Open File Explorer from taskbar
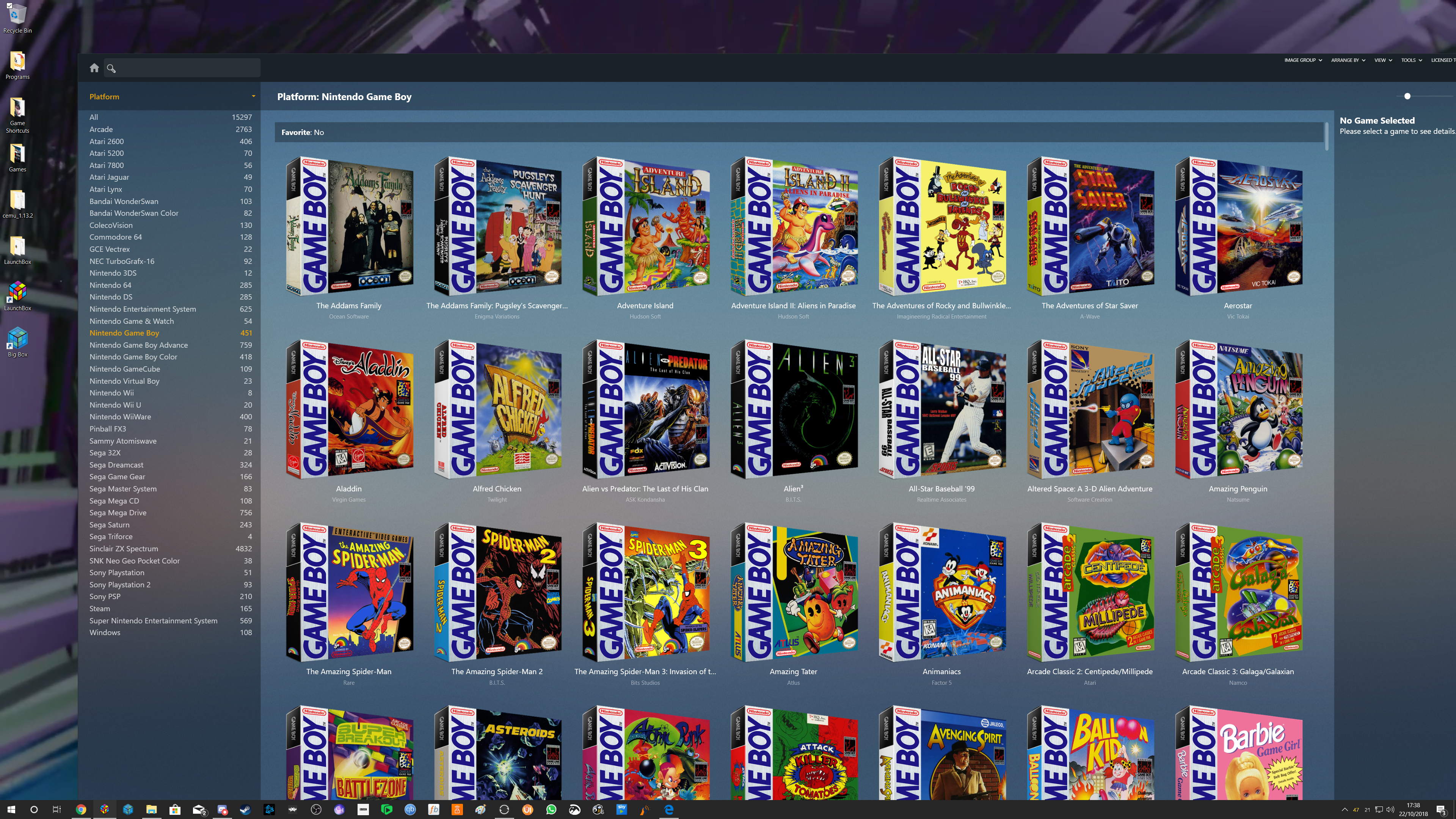1456x819 pixels. click(152, 810)
